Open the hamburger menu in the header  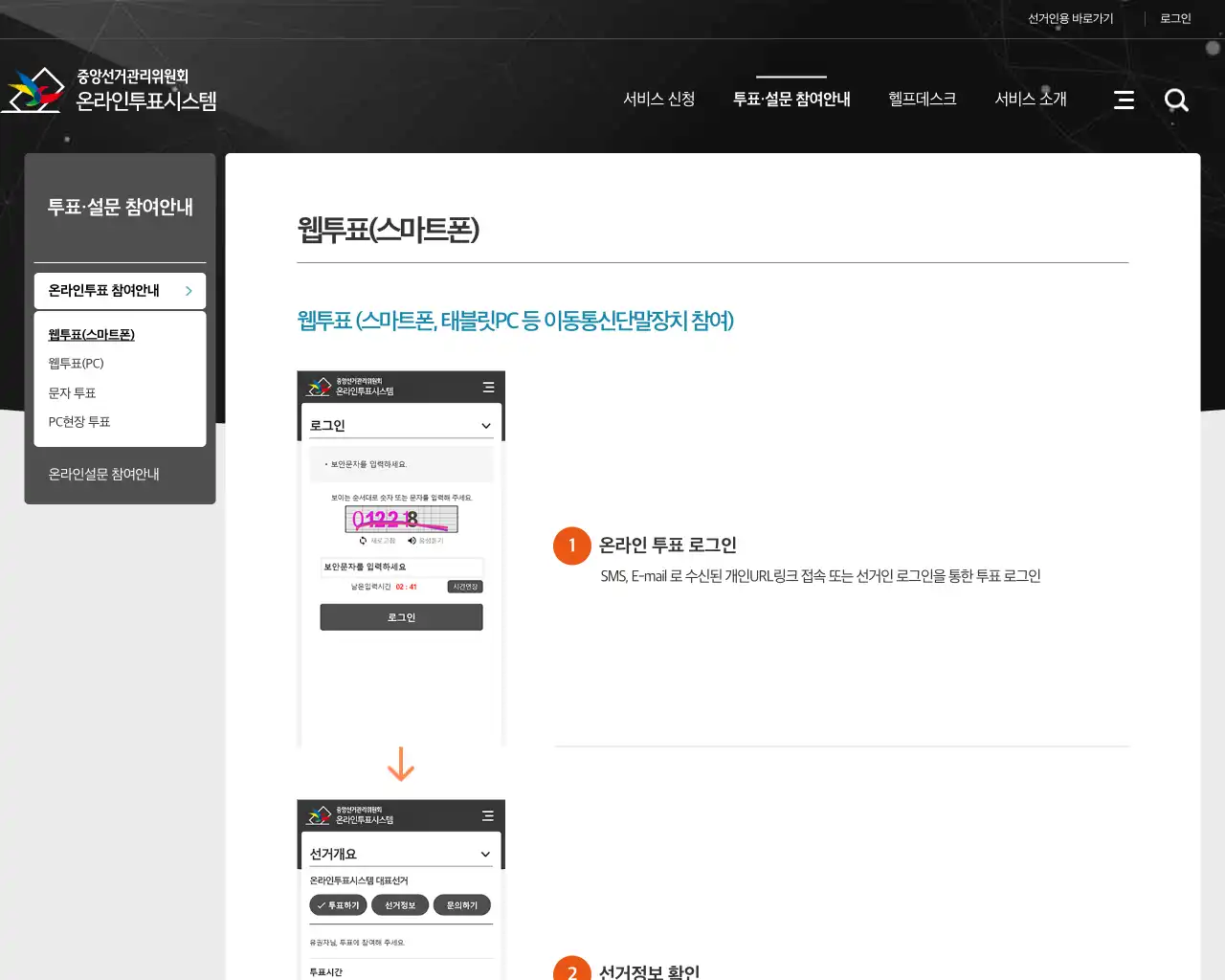1124,100
